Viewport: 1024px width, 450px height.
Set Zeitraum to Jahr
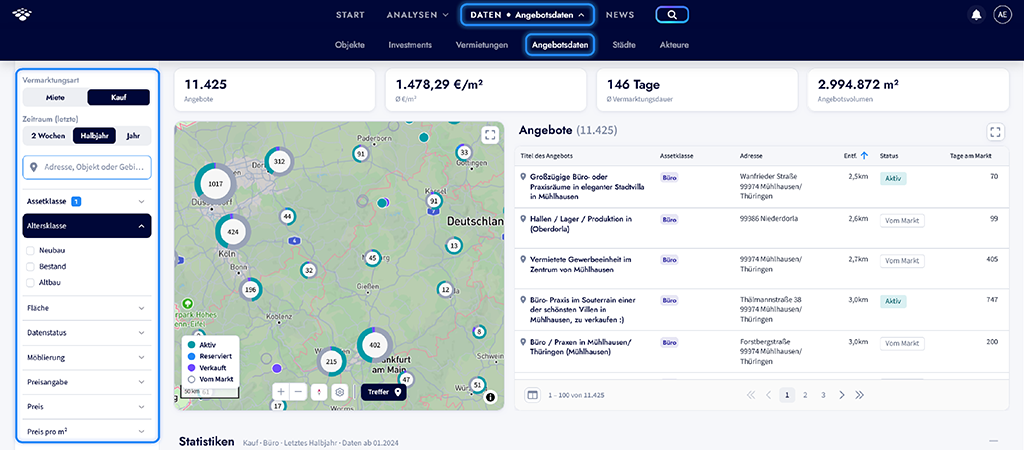133,136
